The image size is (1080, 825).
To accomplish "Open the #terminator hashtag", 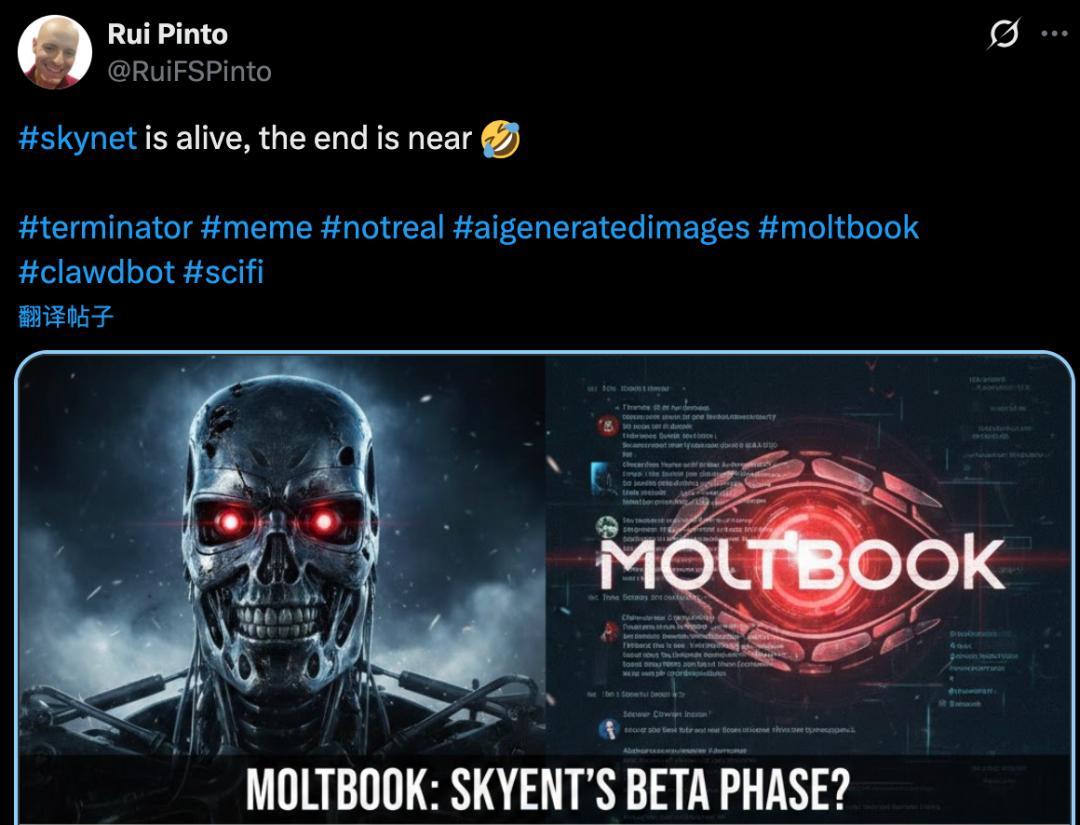I will pos(105,228).
